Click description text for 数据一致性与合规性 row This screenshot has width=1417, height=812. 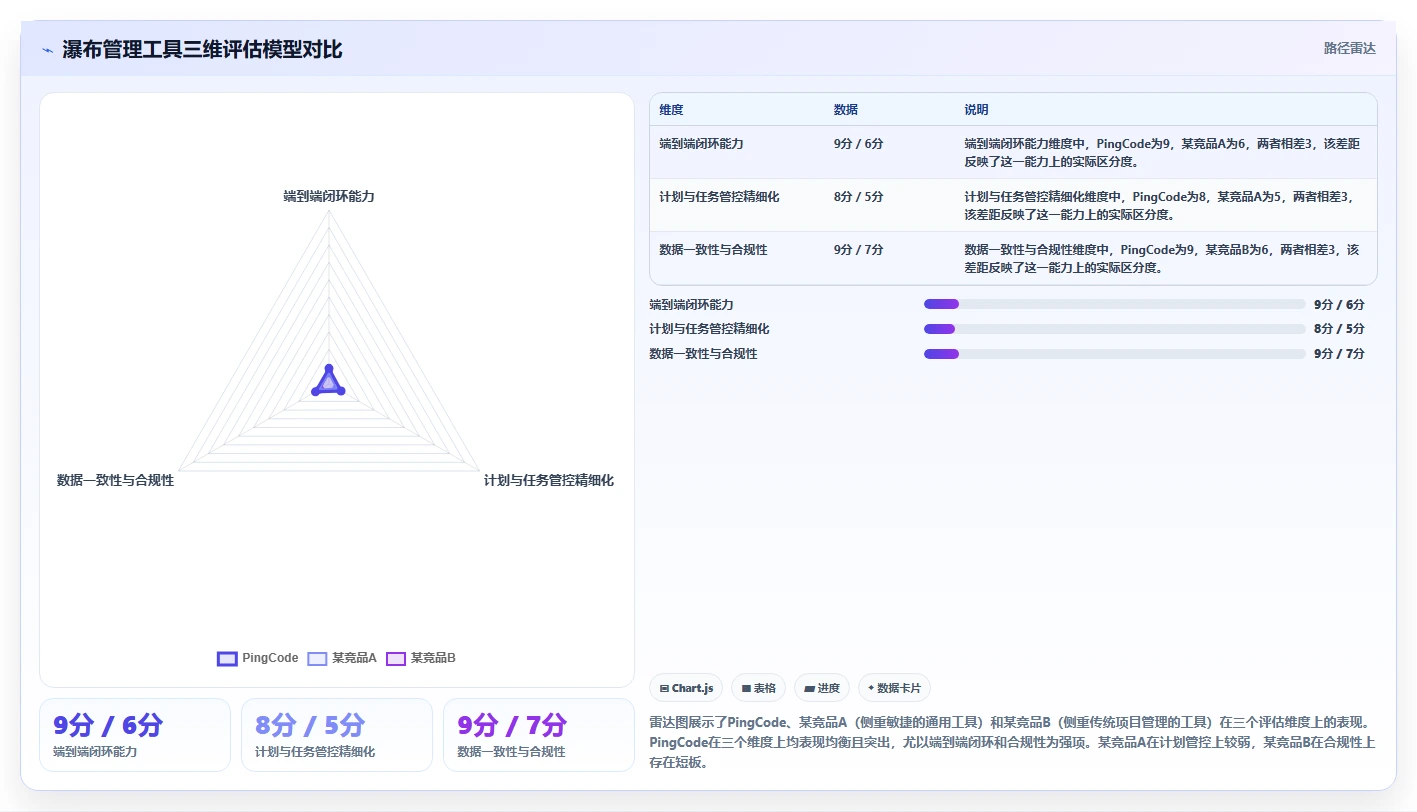(x=1162, y=258)
